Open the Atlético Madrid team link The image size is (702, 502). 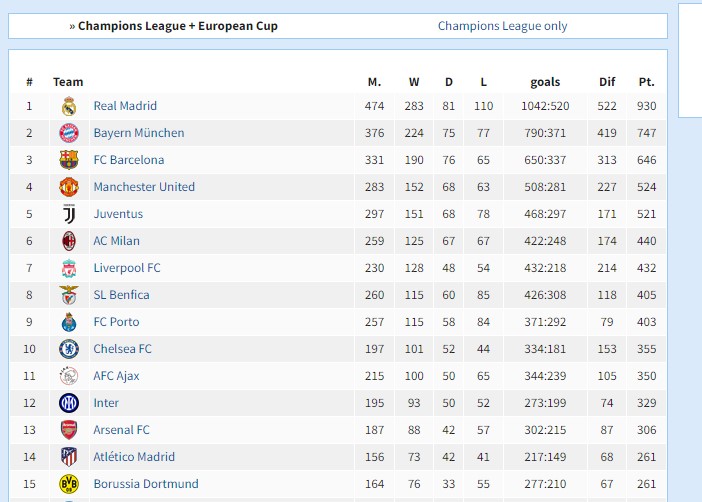[134, 457]
